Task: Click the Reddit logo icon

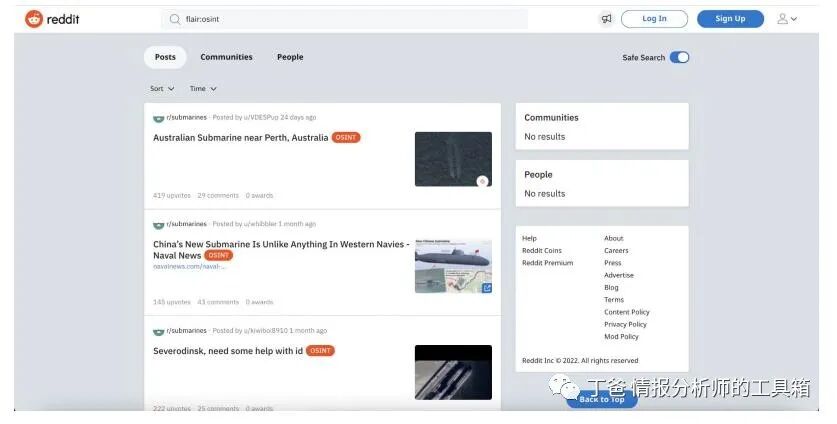Action: tap(34, 19)
